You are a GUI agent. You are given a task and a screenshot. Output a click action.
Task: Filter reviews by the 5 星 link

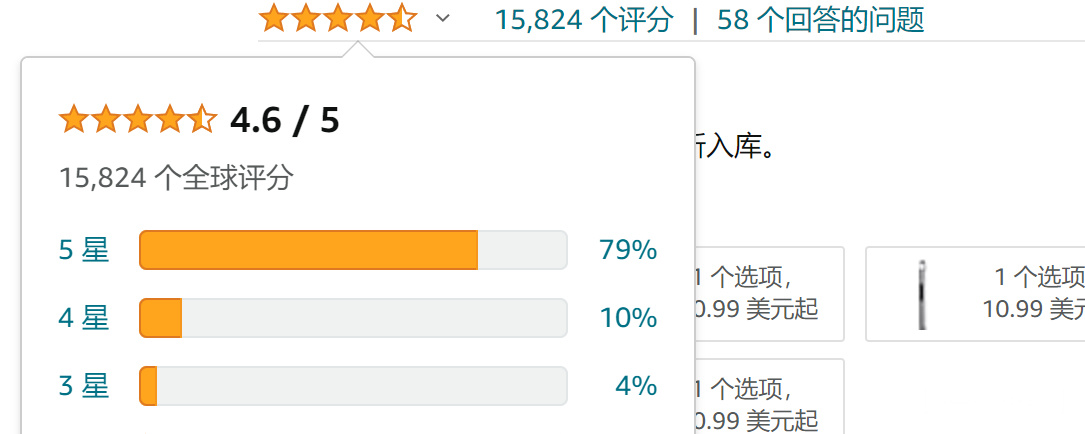coord(84,250)
